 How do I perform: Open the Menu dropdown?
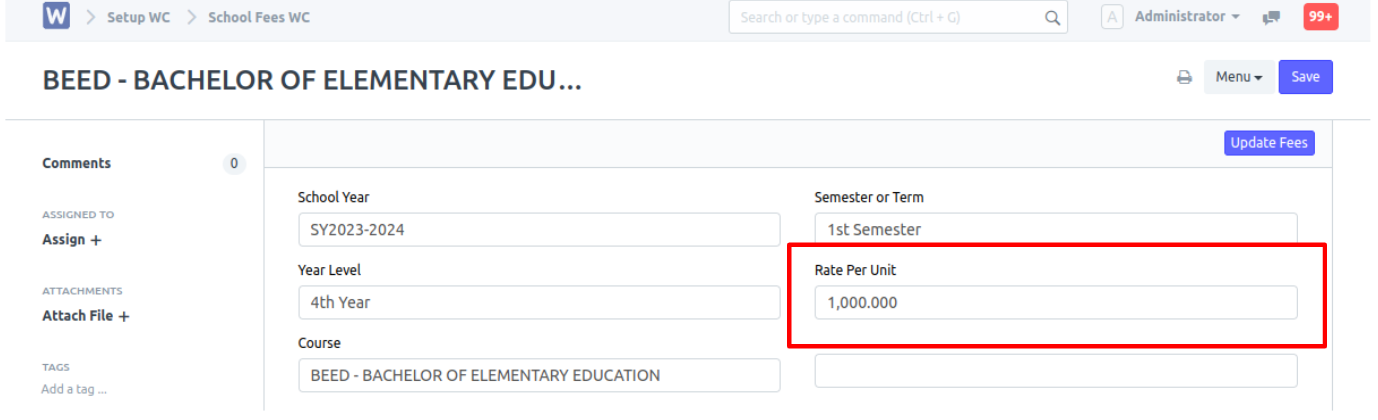pos(1239,77)
